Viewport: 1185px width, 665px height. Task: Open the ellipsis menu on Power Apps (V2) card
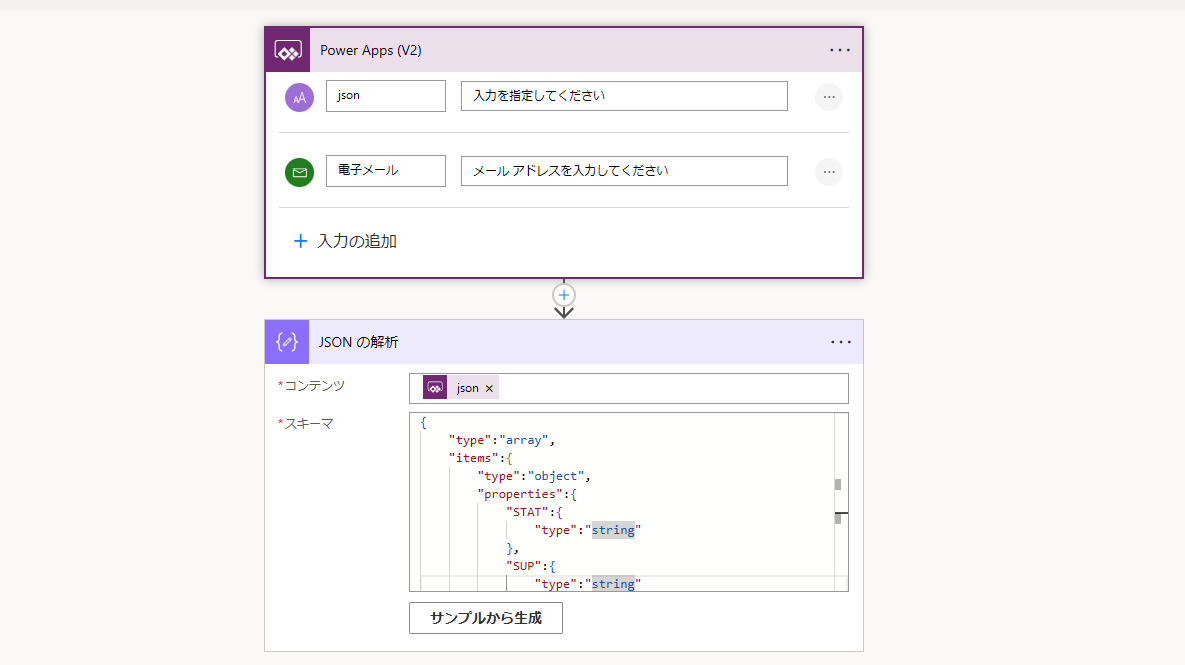point(840,49)
